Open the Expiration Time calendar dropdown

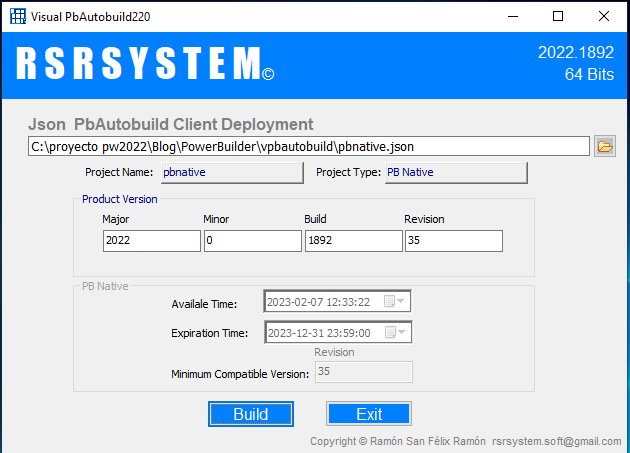(x=395, y=332)
